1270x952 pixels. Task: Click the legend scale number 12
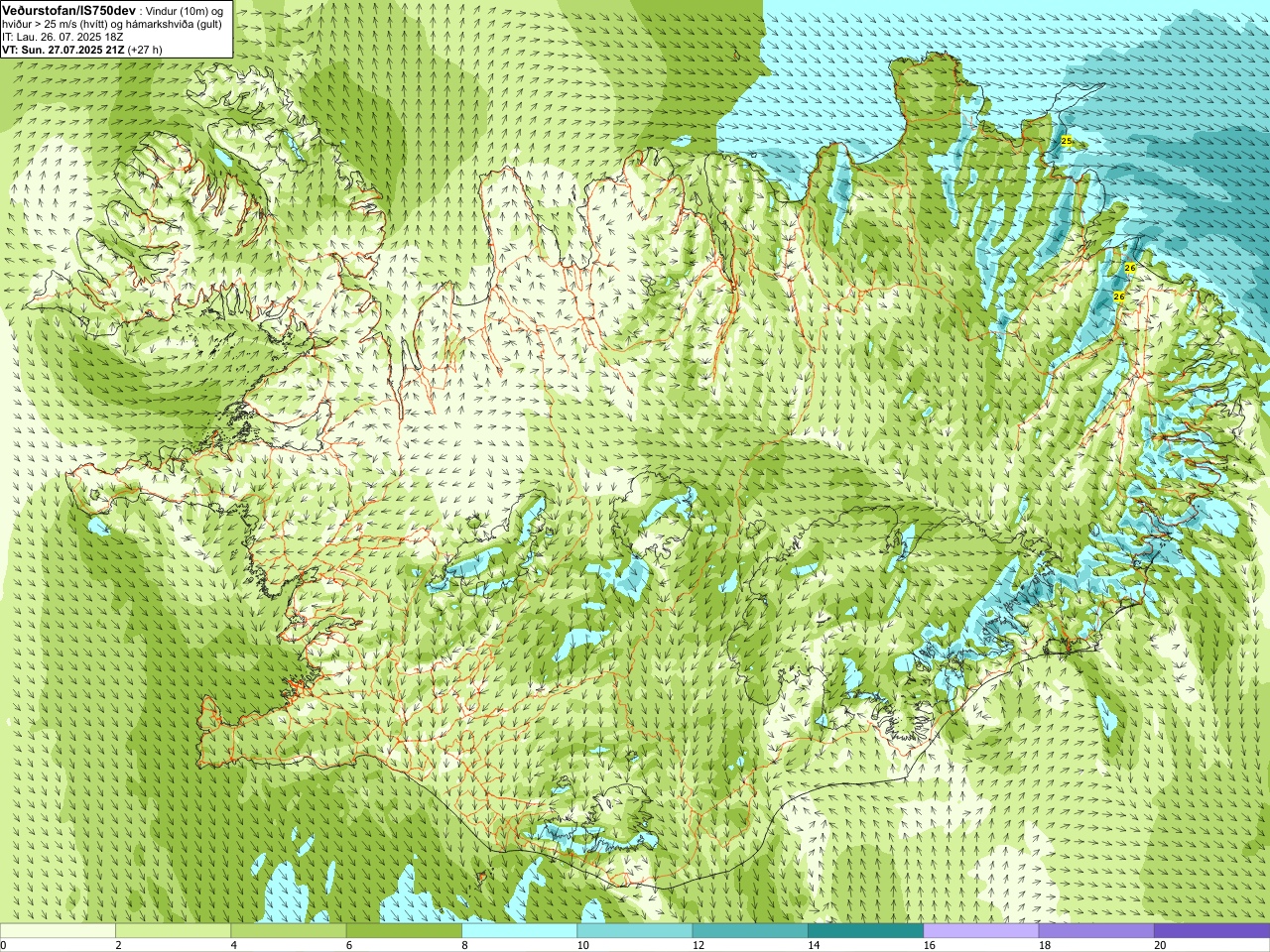[x=698, y=945]
